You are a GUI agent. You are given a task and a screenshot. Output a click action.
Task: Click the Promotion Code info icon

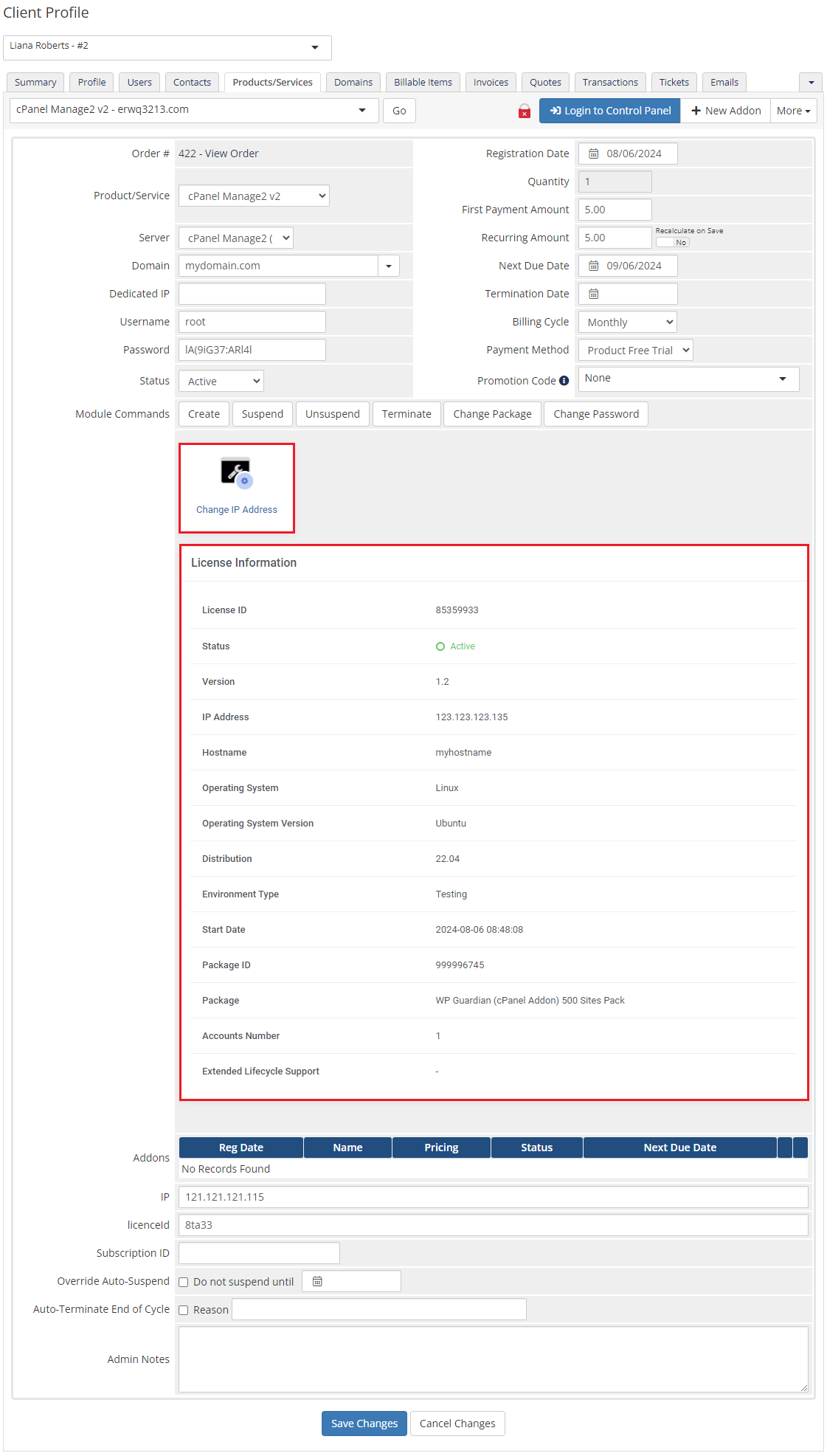pyautogui.click(x=564, y=381)
